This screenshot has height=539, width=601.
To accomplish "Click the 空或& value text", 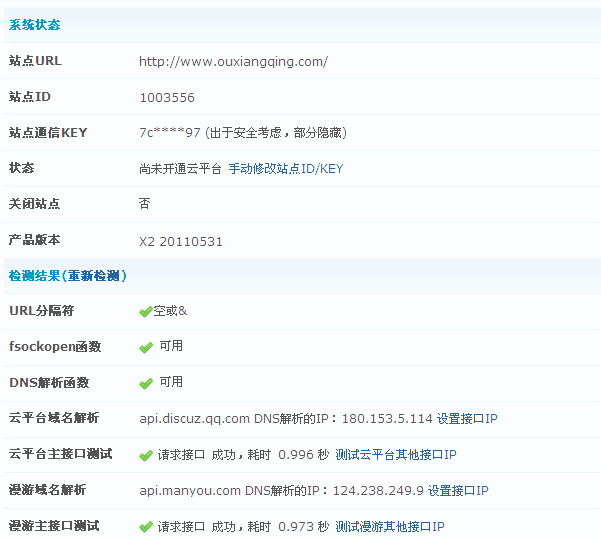I will pos(170,311).
